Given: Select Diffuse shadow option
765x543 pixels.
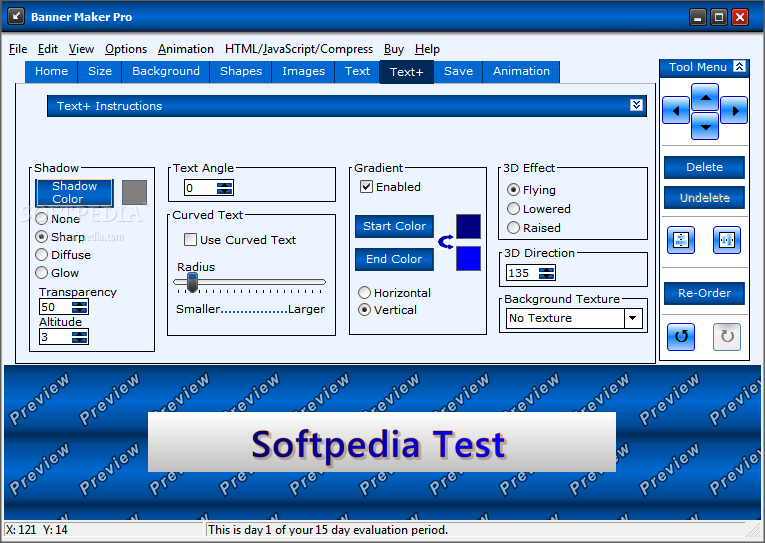Looking at the screenshot, I should 41,255.
